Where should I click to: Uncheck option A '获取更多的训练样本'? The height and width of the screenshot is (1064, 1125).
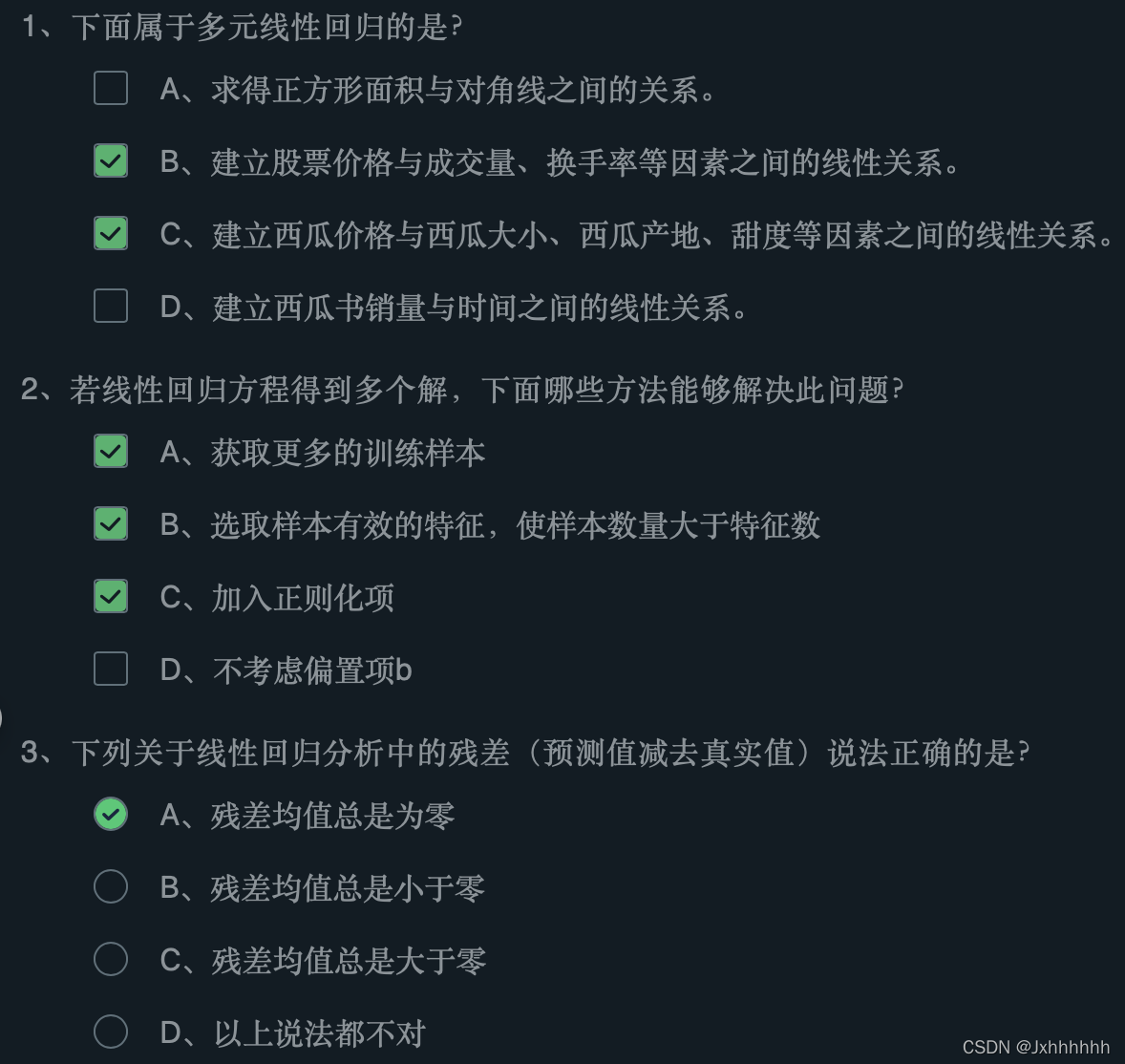110,452
